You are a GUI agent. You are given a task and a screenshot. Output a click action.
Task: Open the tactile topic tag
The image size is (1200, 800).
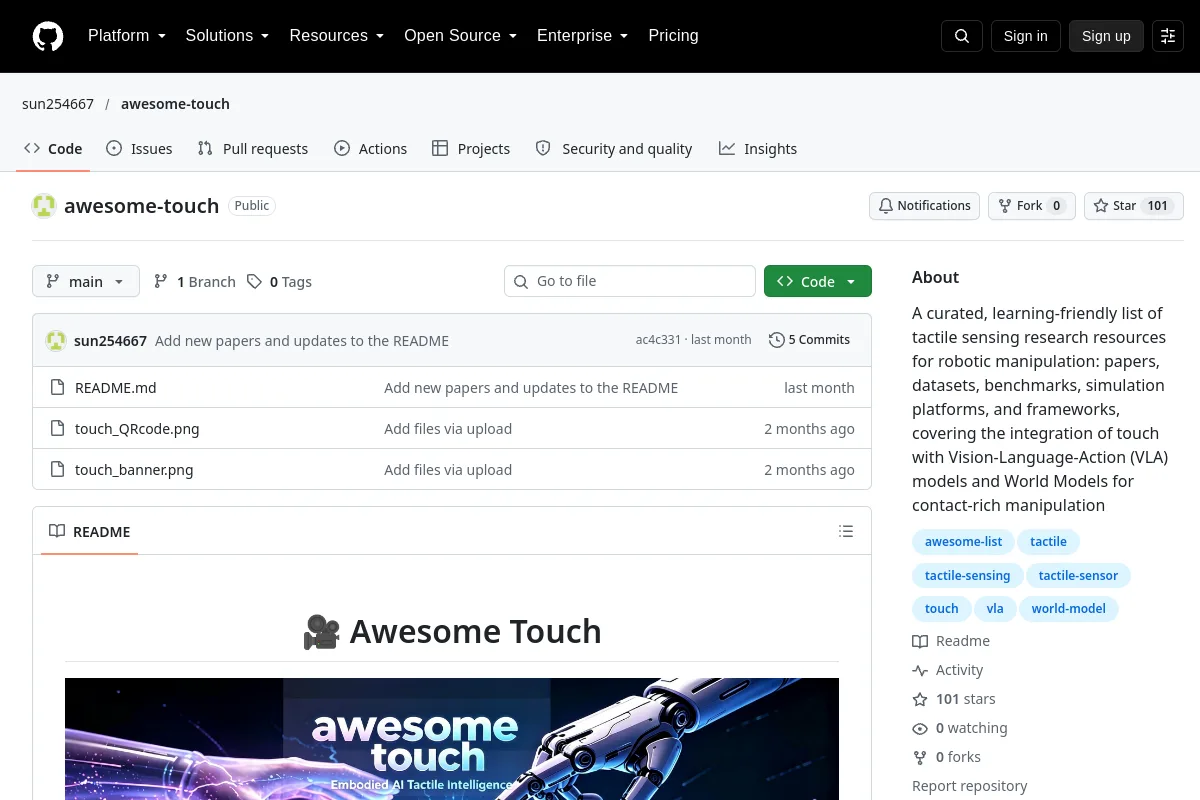[1048, 542]
